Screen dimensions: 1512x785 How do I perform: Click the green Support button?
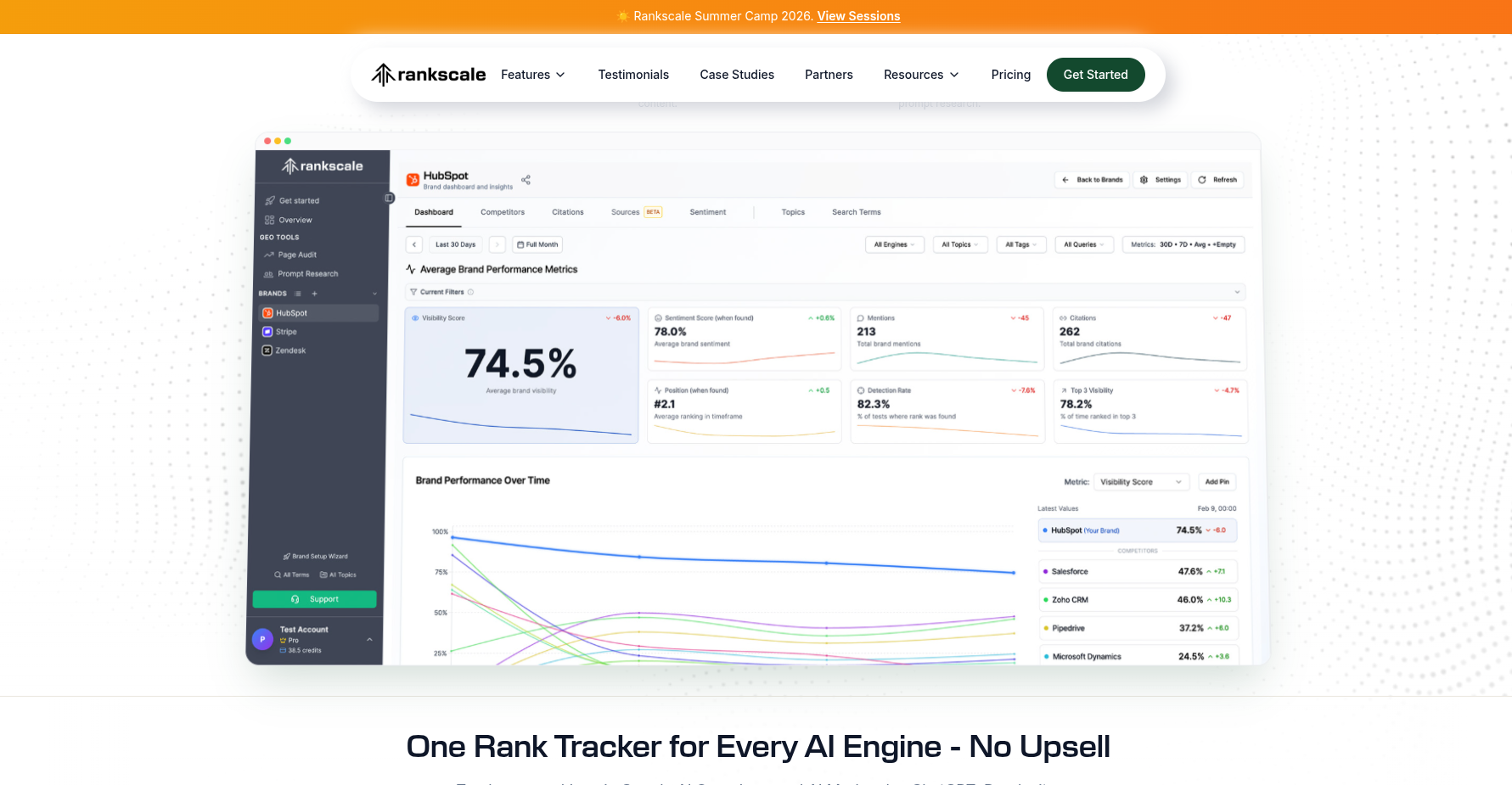point(315,599)
